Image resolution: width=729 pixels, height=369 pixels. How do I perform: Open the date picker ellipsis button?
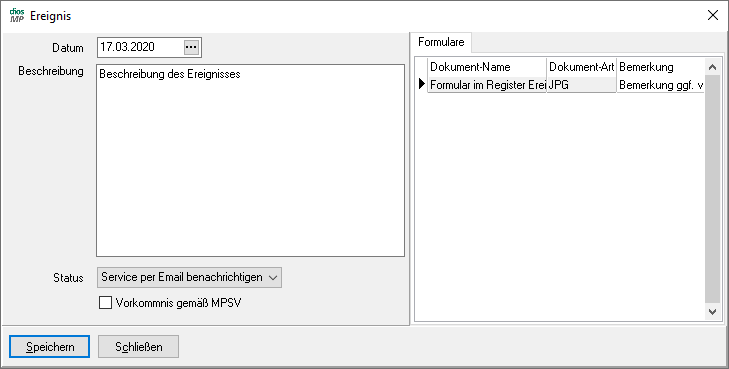pos(192,47)
